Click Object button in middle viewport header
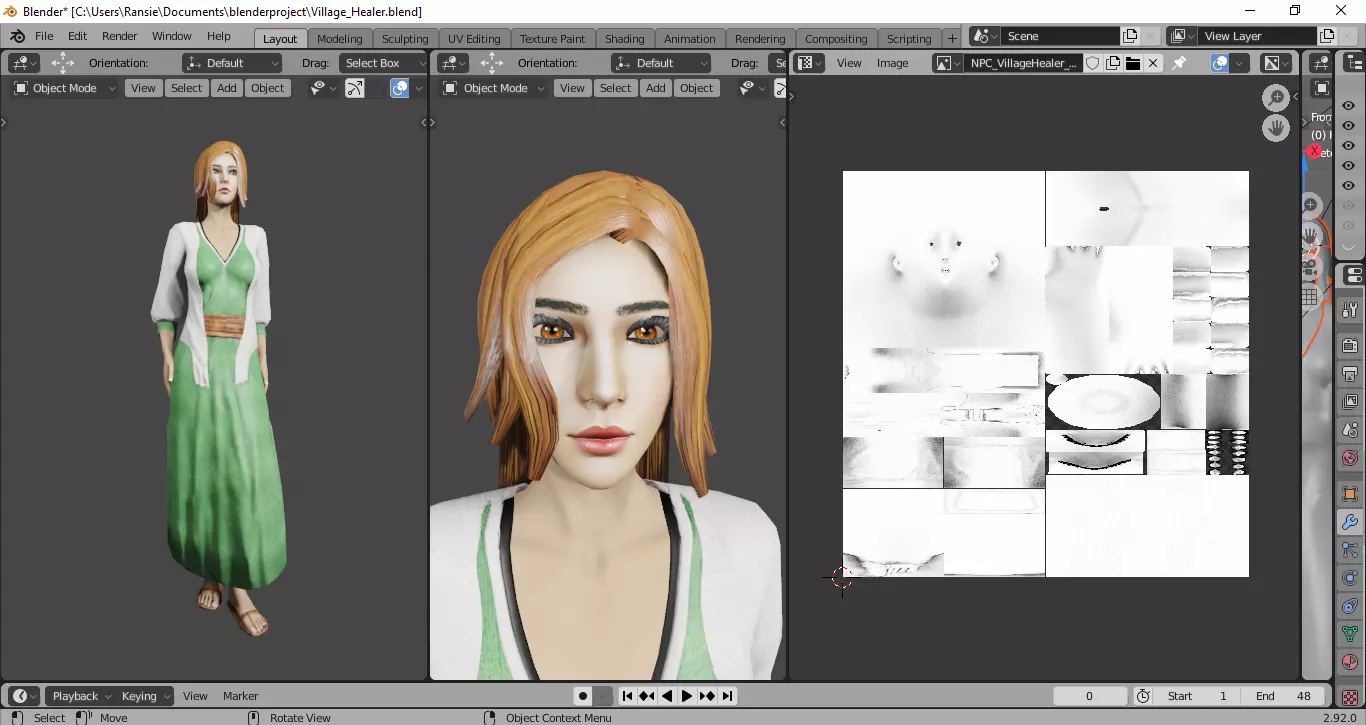The image size is (1366, 725). [x=697, y=88]
